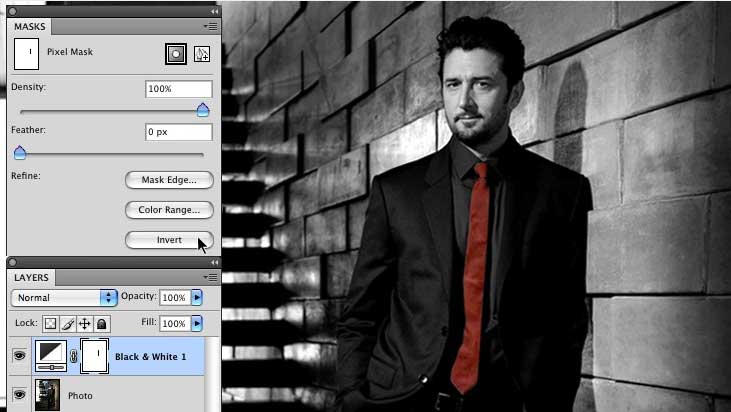Edit the layer Fill field
Image resolution: width=731 pixels, height=412 pixels.
pyautogui.click(x=175, y=323)
